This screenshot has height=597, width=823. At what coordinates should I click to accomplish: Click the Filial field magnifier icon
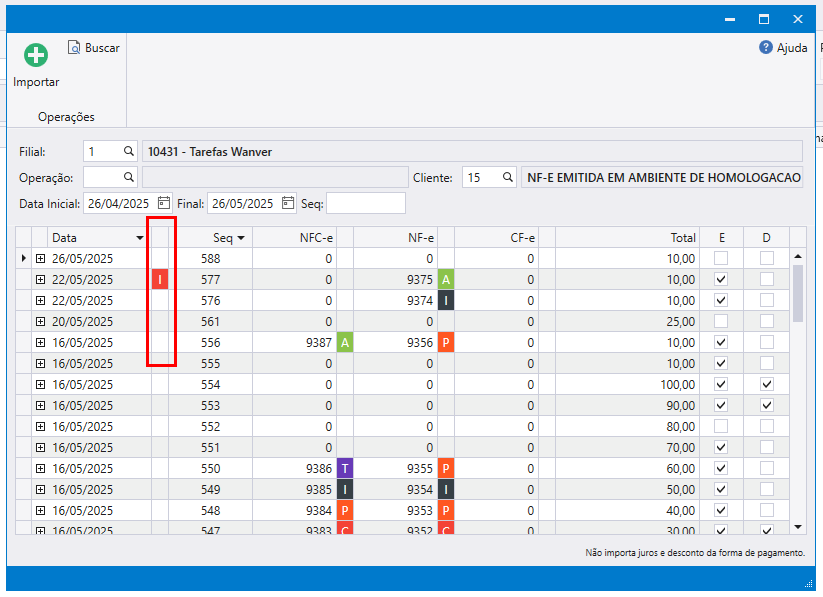tap(128, 151)
